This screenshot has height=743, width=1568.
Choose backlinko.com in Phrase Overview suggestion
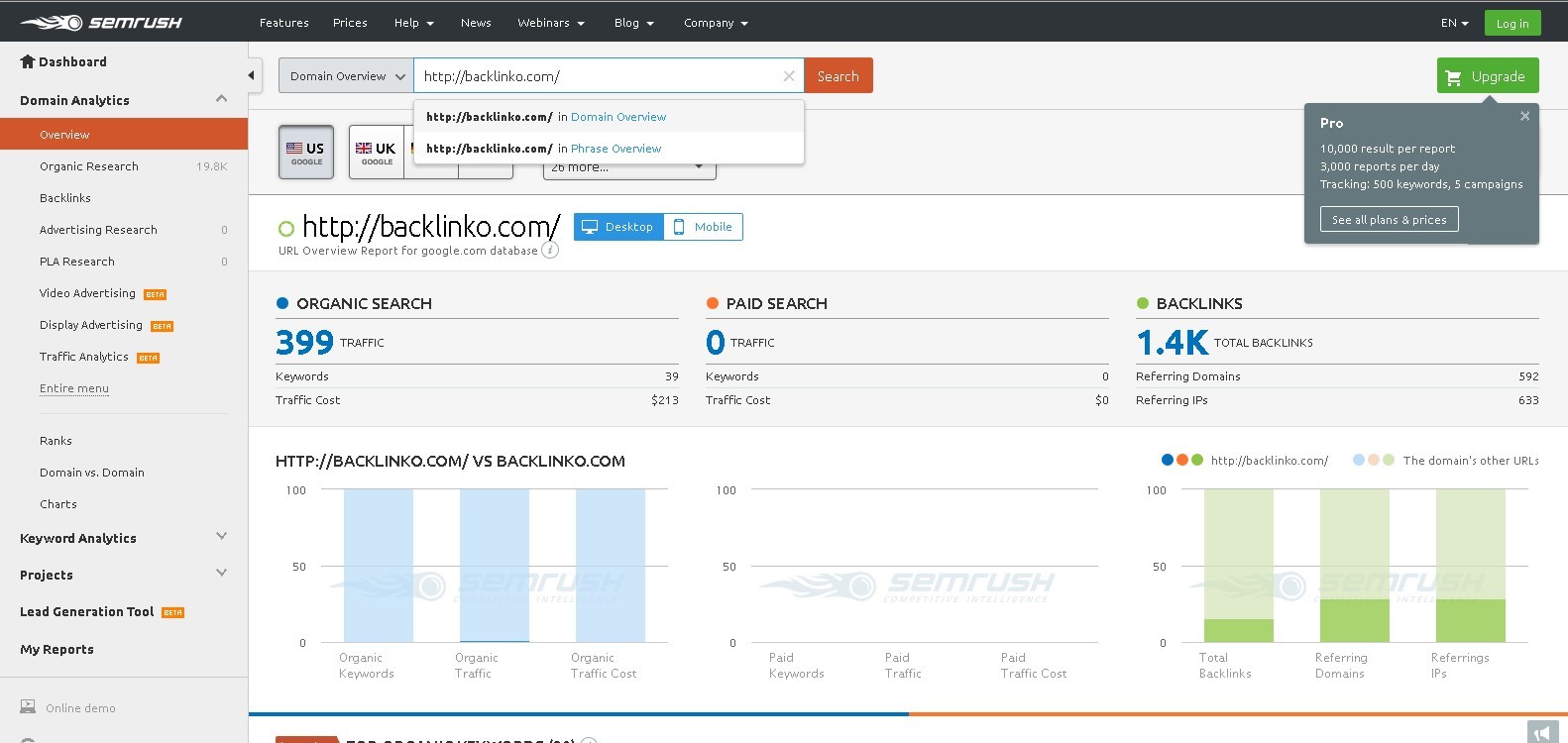pyautogui.click(x=609, y=149)
